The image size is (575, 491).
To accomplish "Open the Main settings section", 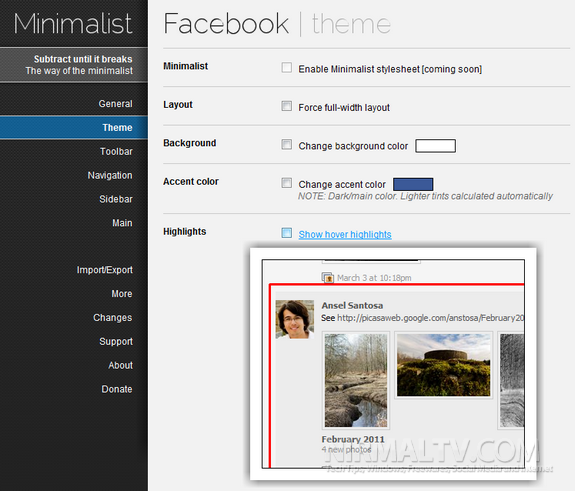I will (x=122, y=223).
